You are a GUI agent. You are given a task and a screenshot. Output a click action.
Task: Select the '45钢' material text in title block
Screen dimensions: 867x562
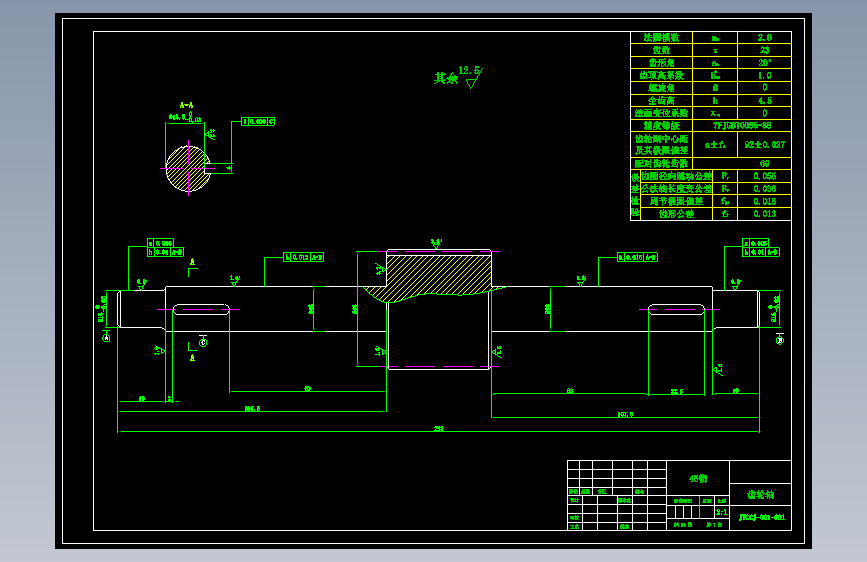pyautogui.click(x=698, y=478)
